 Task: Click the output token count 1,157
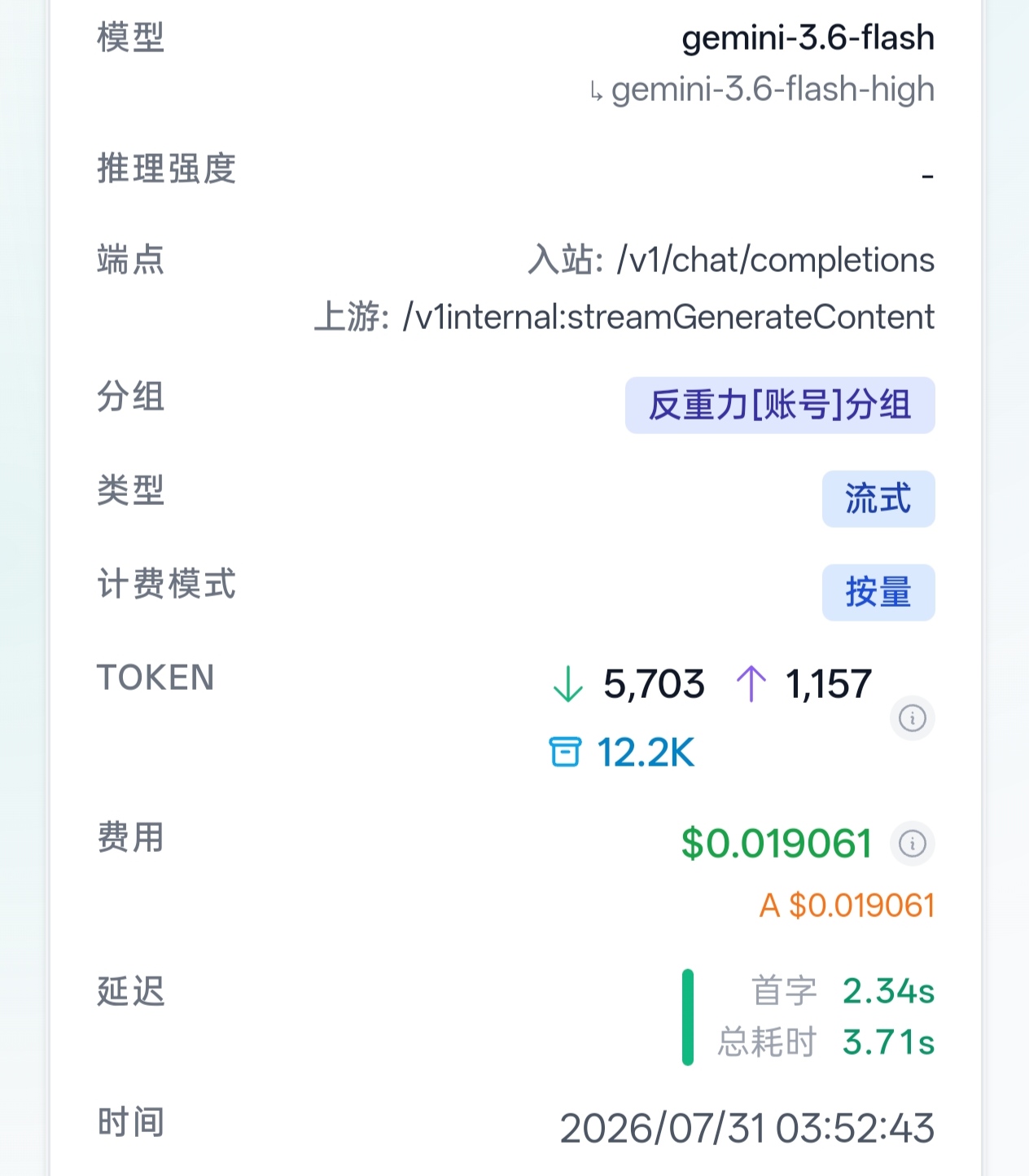(x=829, y=684)
